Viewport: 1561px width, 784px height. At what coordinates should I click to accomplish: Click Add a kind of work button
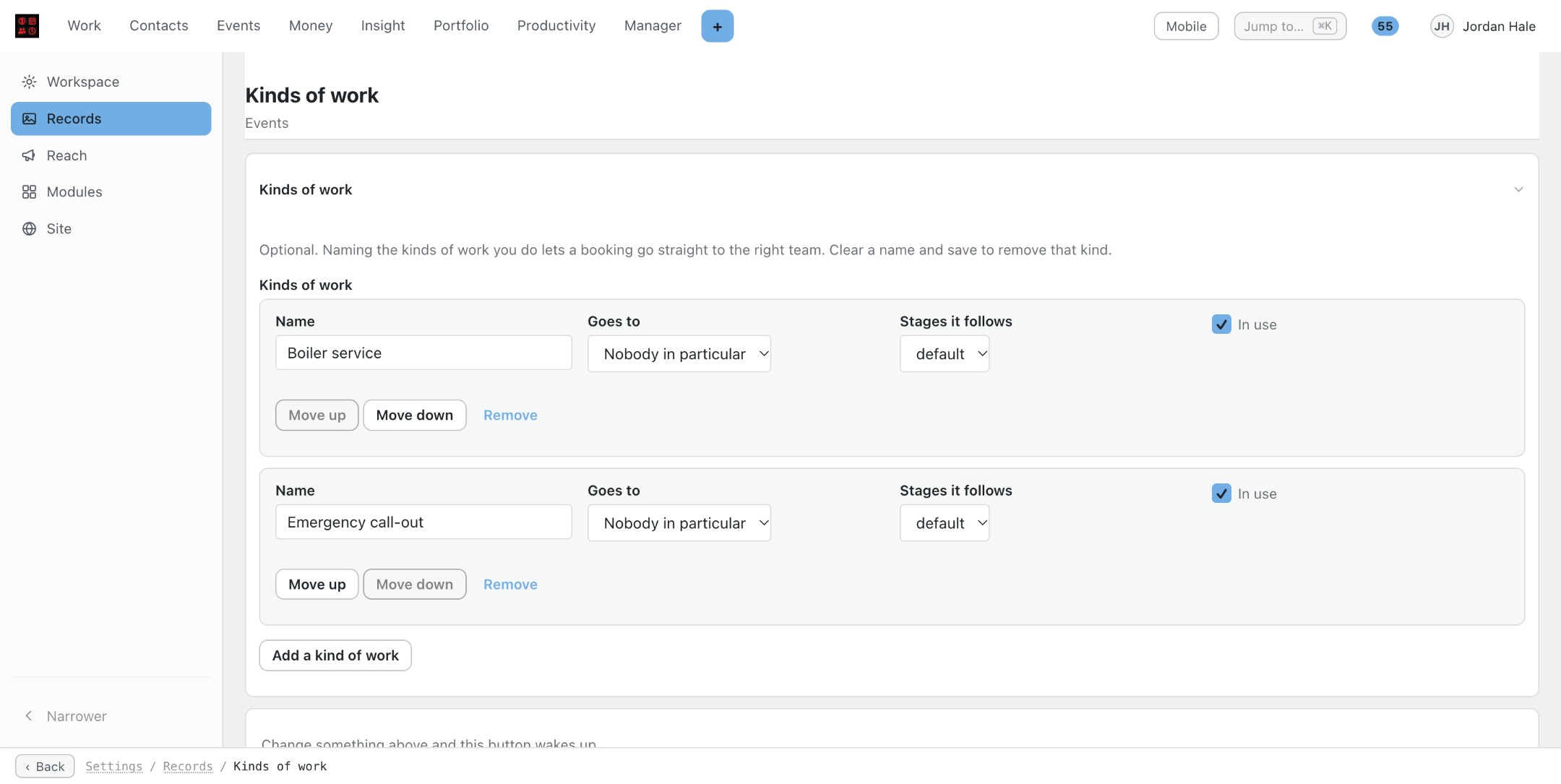335,655
